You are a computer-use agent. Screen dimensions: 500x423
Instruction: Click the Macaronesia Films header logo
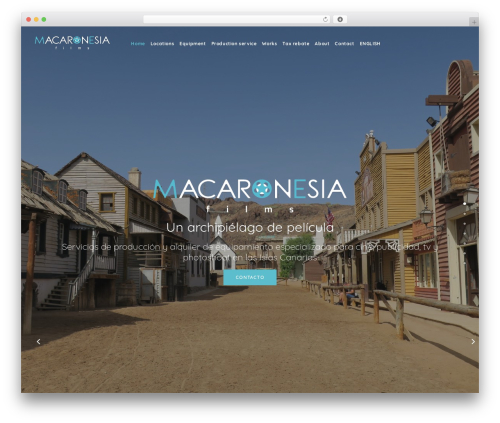click(72, 42)
